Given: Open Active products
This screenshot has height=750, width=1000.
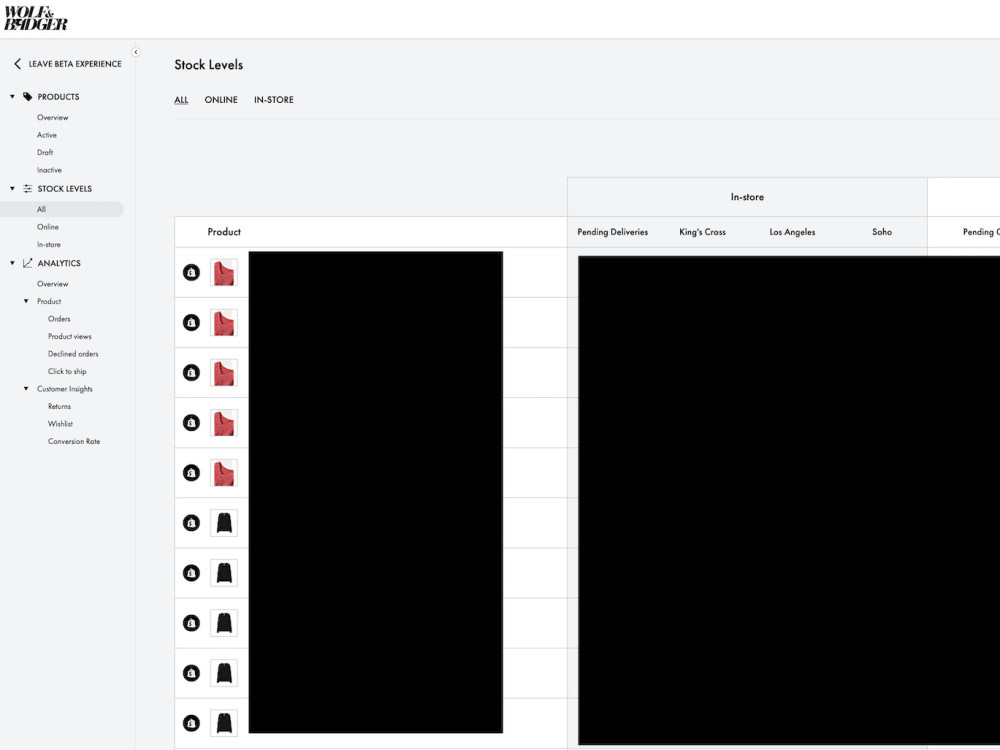Looking at the screenshot, I should (47, 135).
